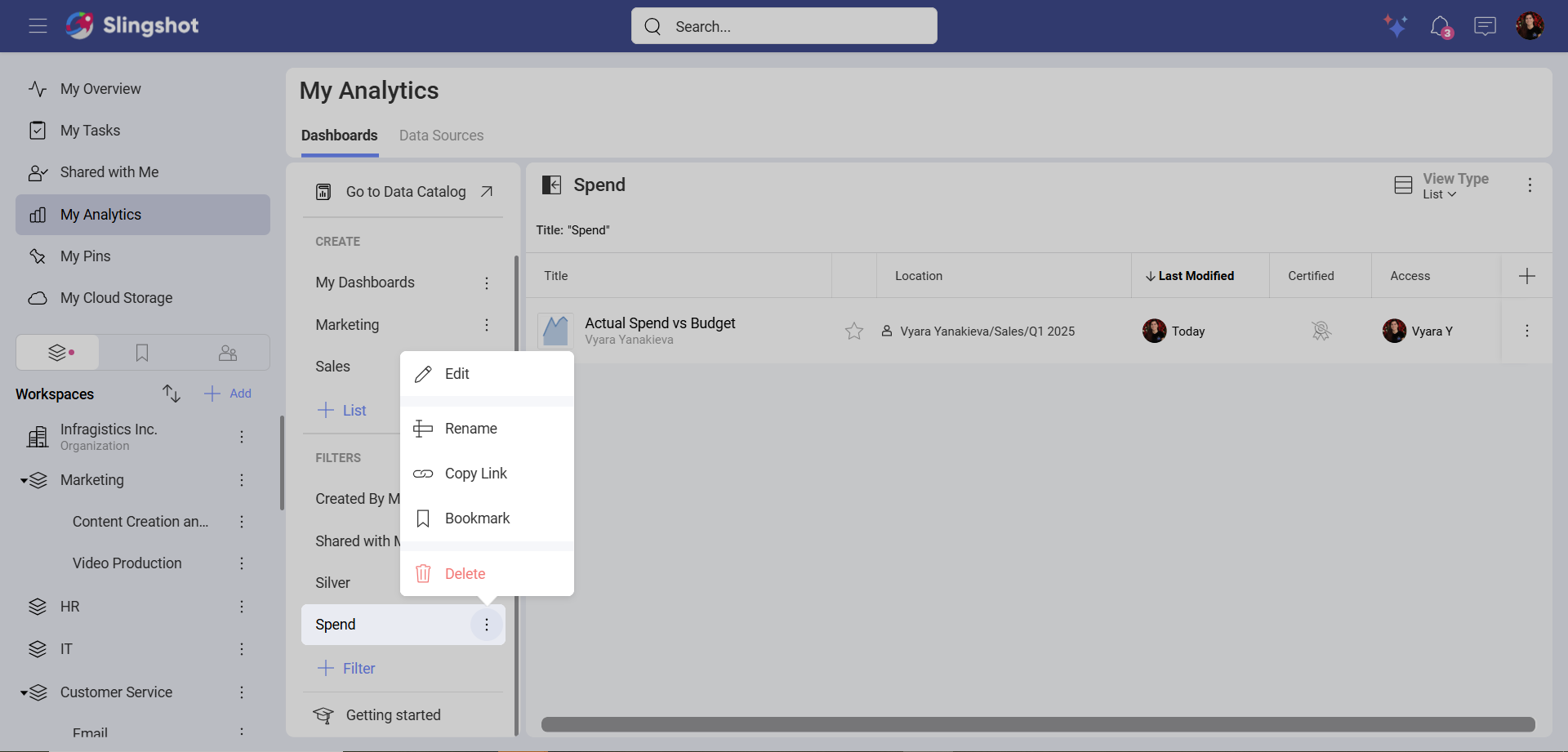Viewport: 1568px width, 752px height.
Task: Add a column with the plus icon
Action: point(1526,276)
